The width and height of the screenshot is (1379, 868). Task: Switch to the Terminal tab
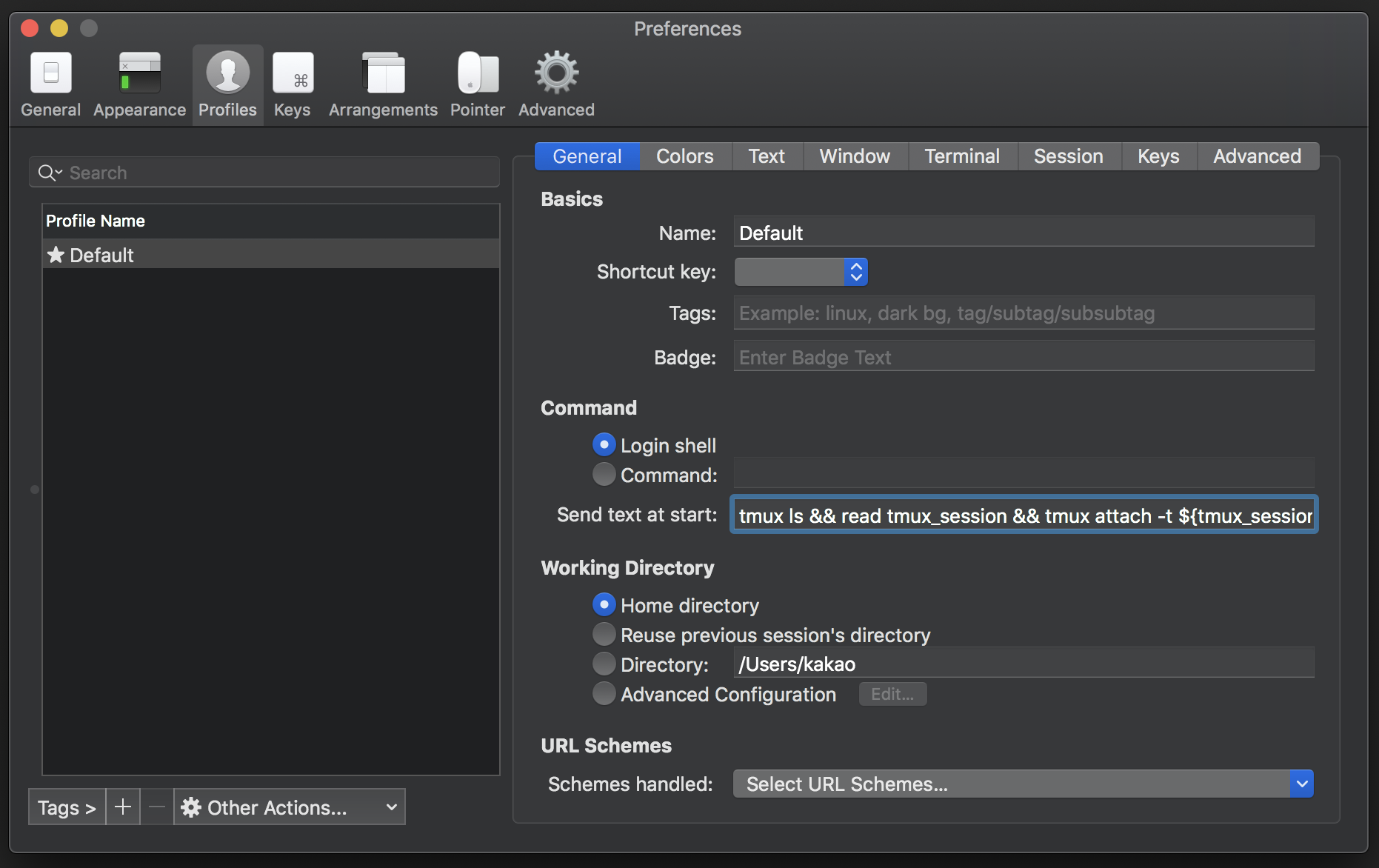961,156
